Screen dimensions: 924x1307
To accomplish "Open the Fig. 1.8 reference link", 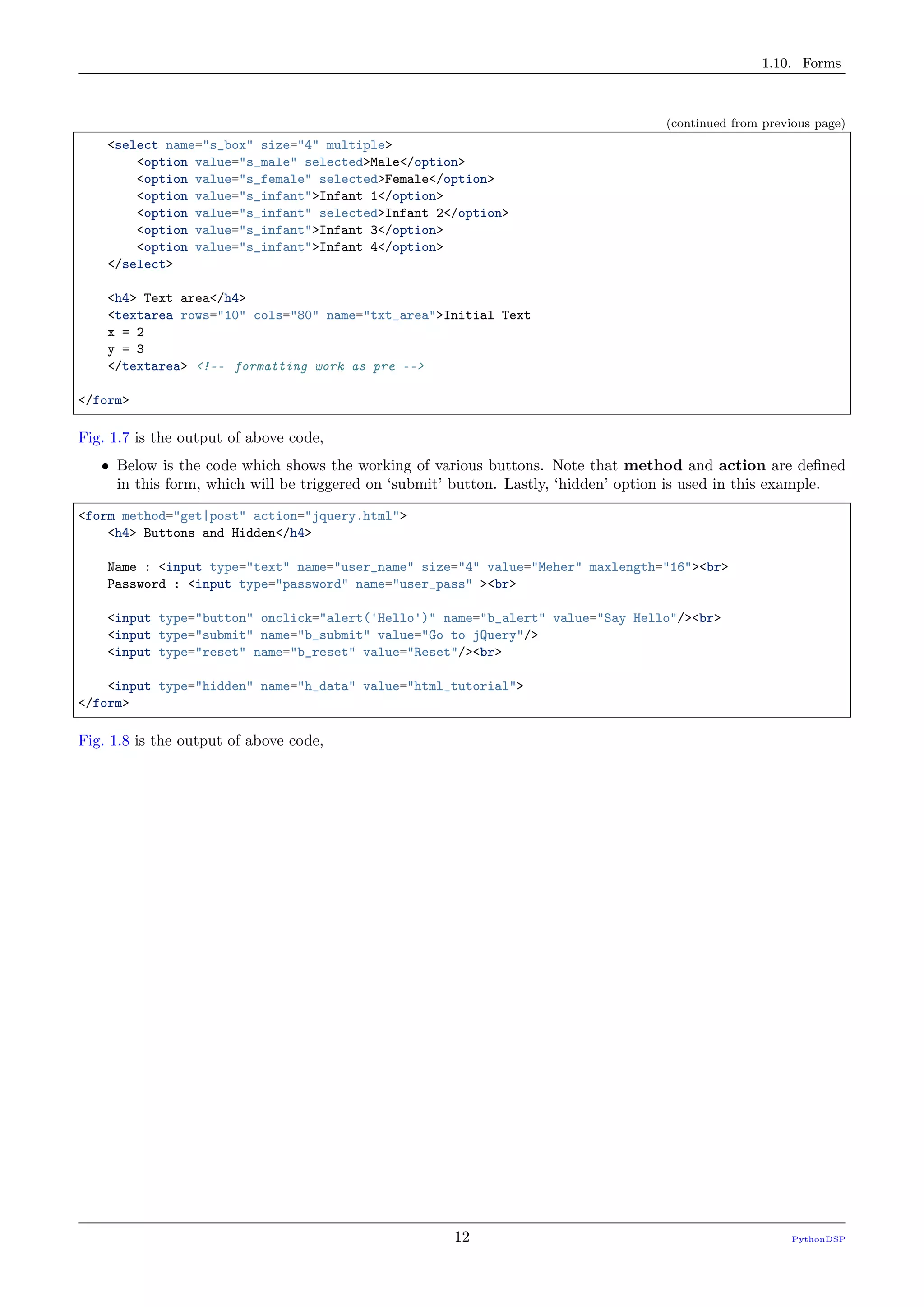I will point(104,741).
